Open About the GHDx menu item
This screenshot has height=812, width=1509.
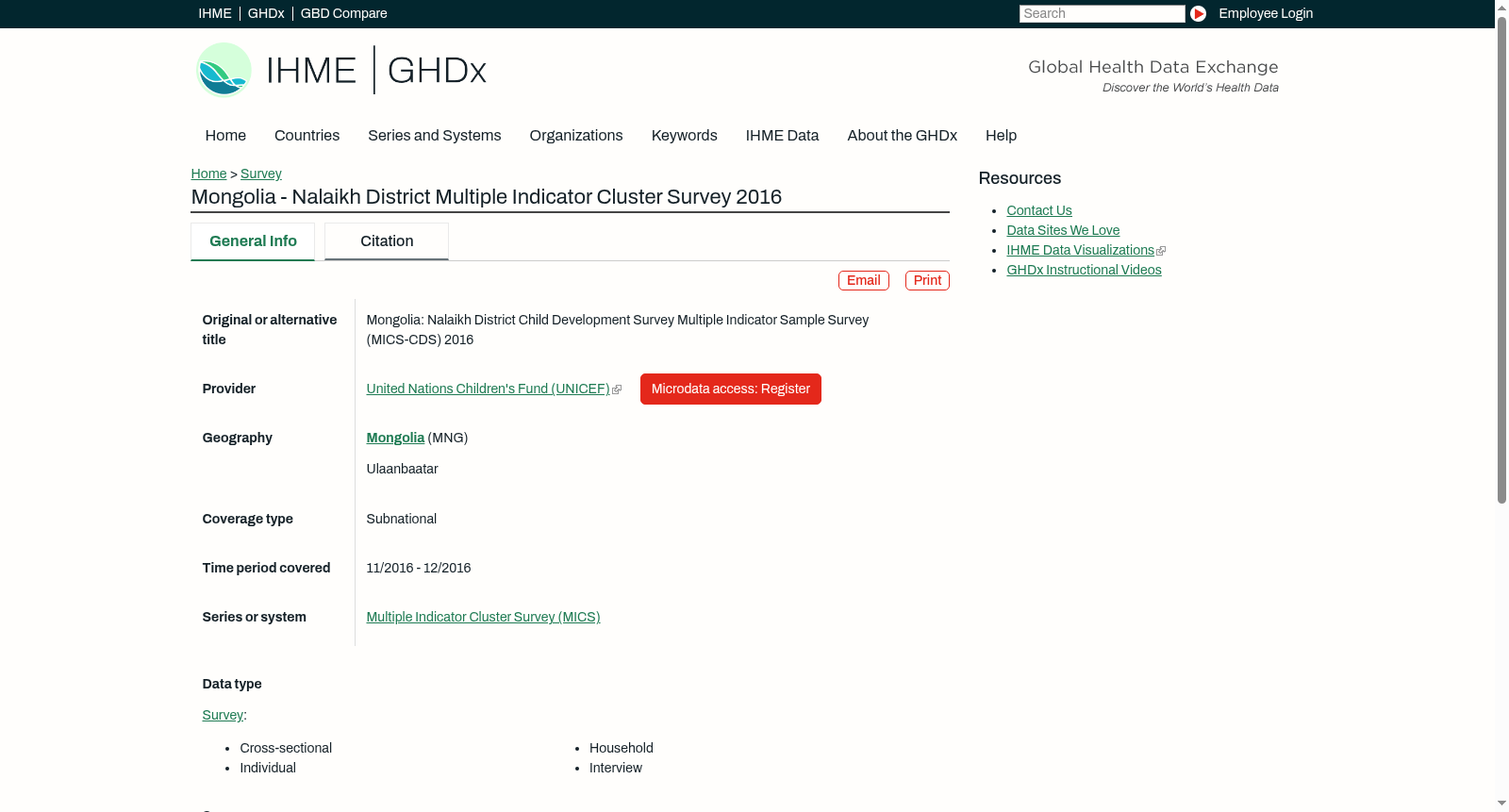[x=902, y=136]
